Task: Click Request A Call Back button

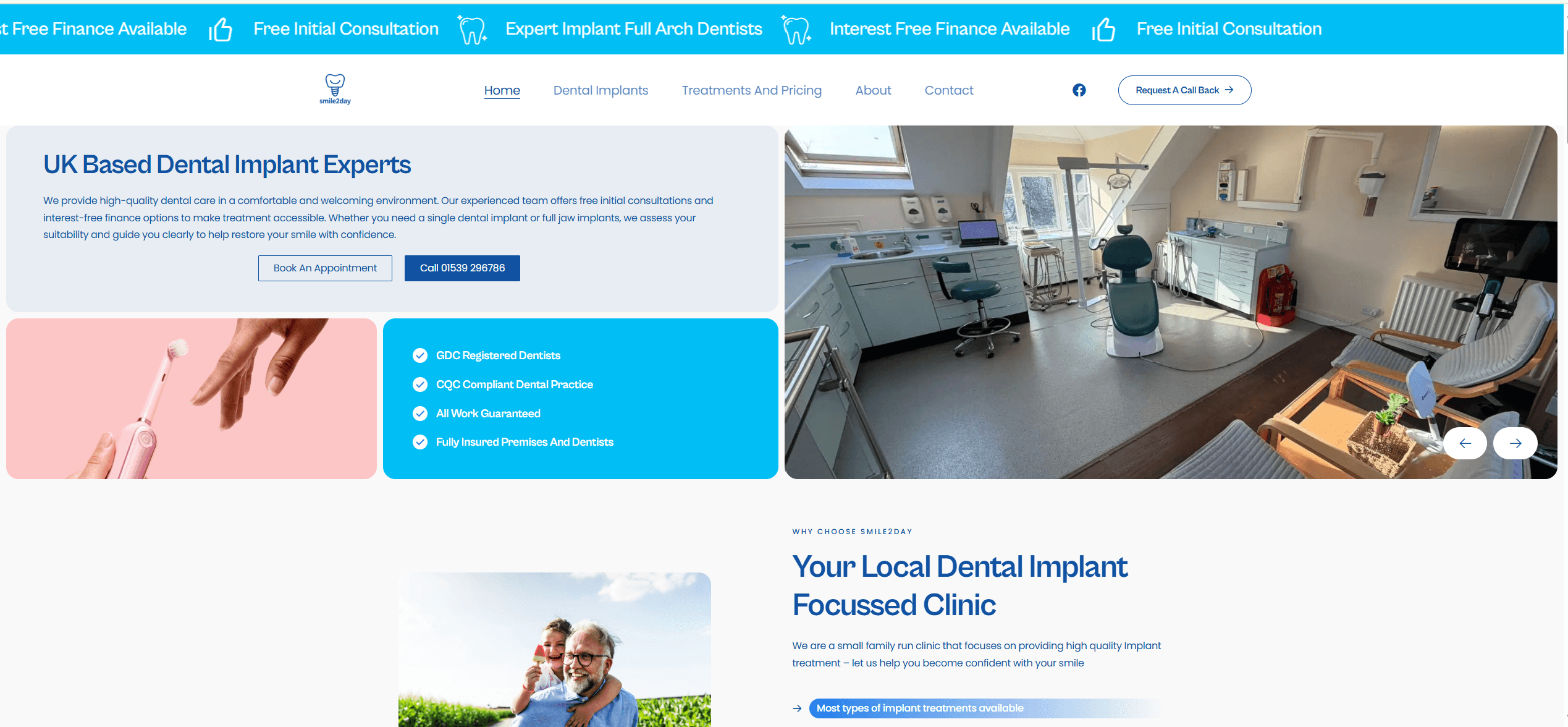Action: click(1184, 90)
